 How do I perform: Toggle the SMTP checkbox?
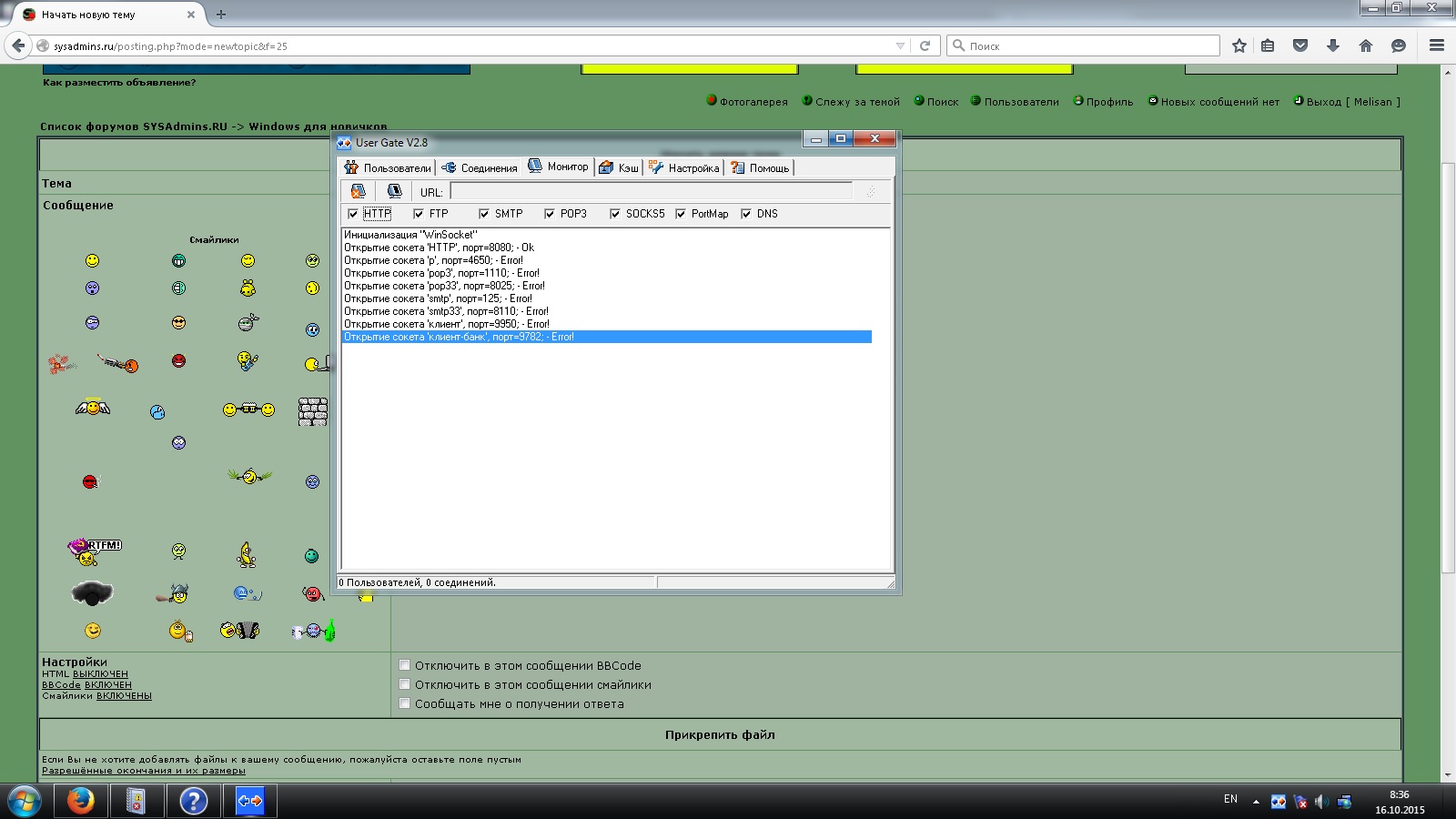click(484, 214)
